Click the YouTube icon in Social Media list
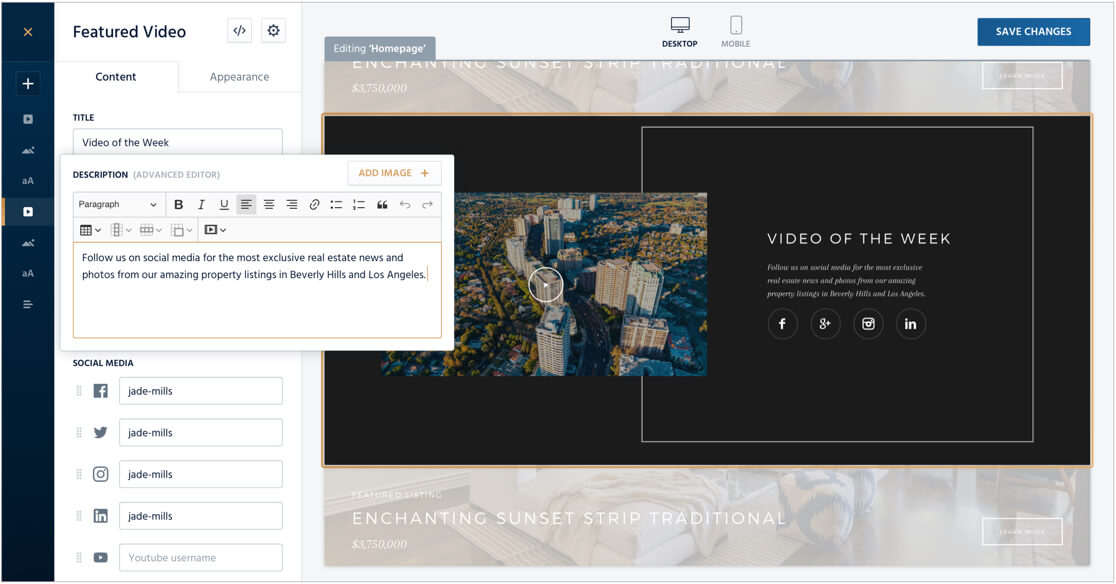 point(101,558)
